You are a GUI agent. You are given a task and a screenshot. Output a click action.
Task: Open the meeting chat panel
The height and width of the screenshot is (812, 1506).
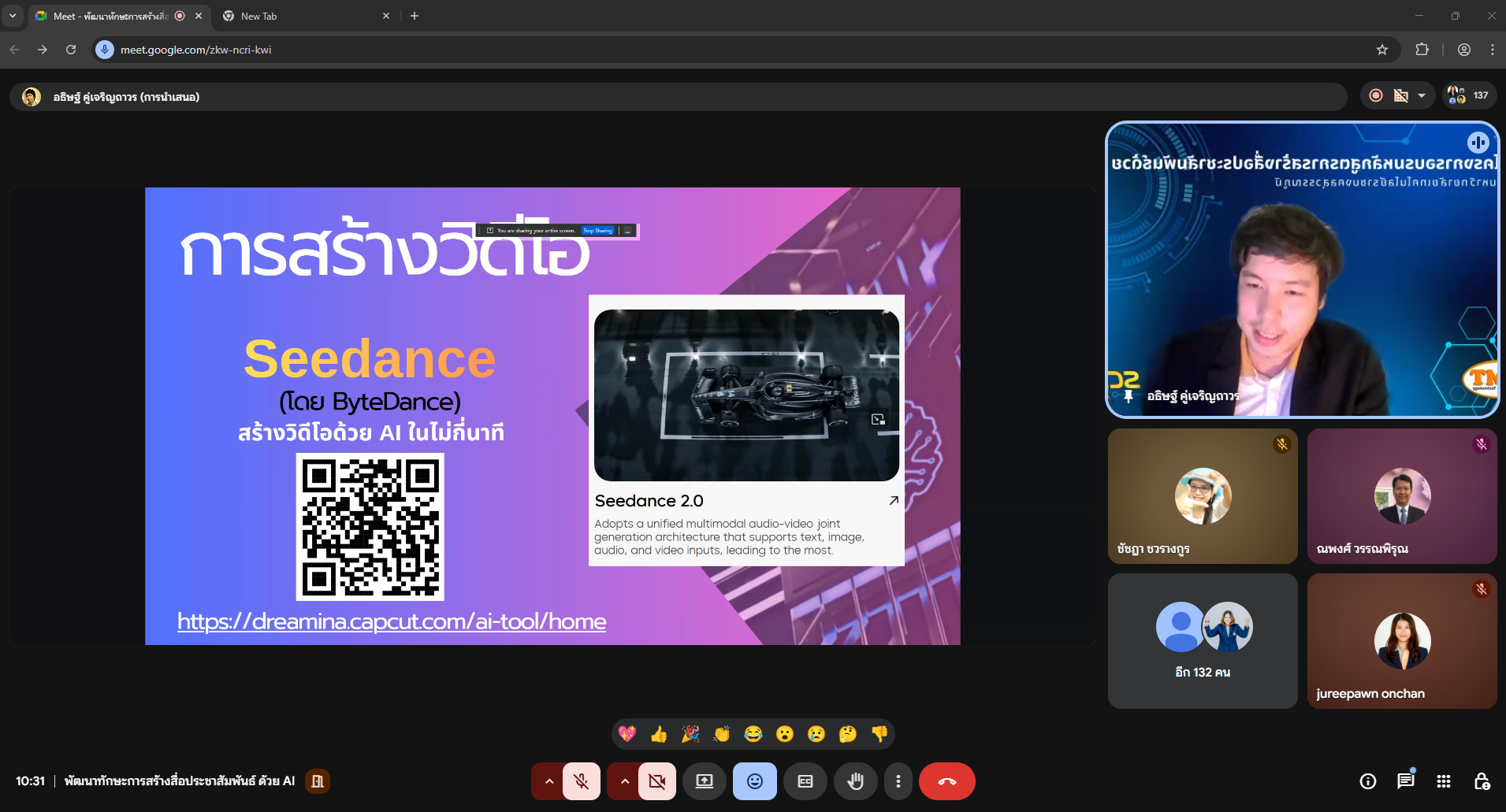click(x=1405, y=781)
